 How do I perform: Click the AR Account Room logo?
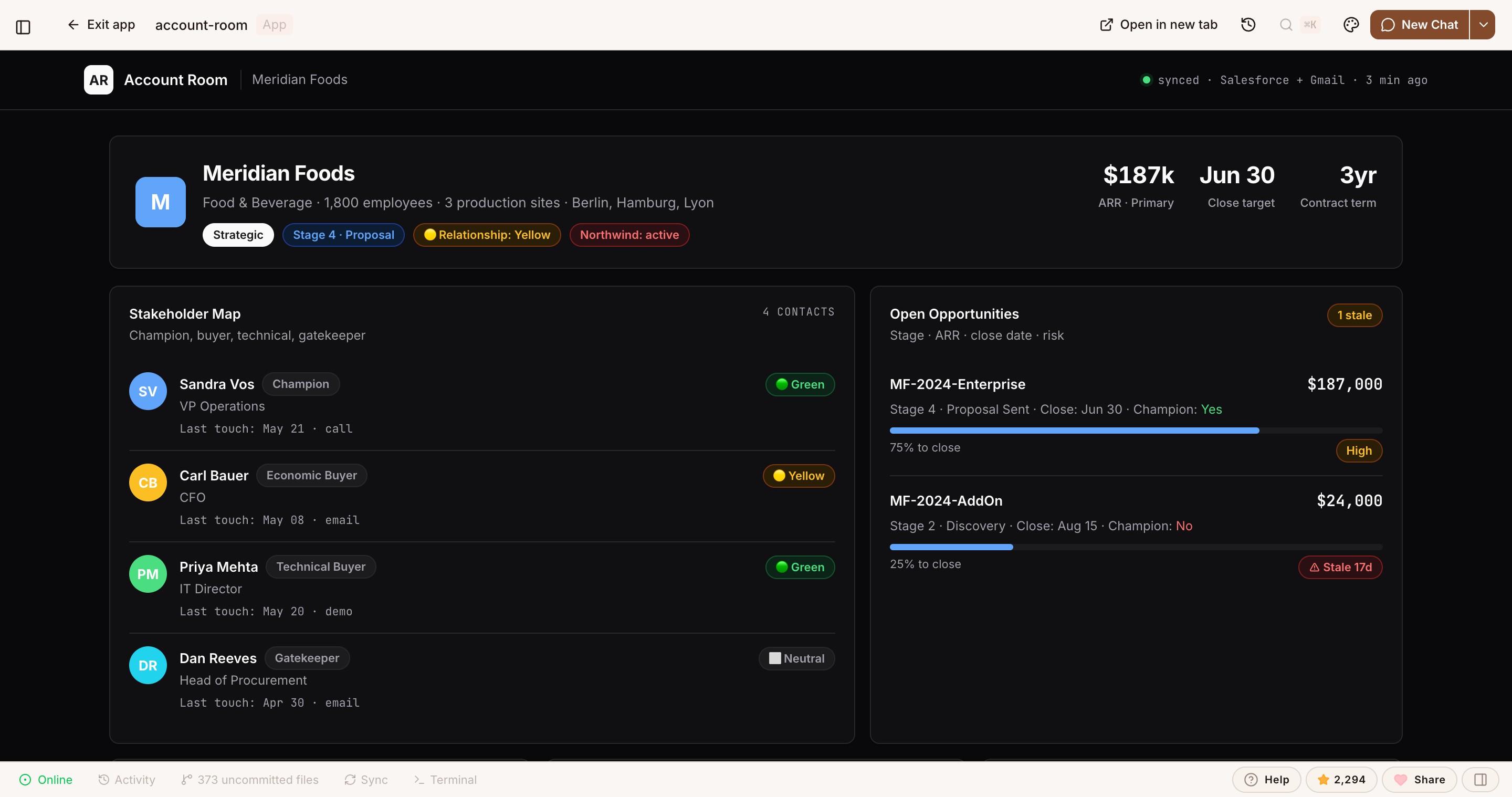coord(99,80)
